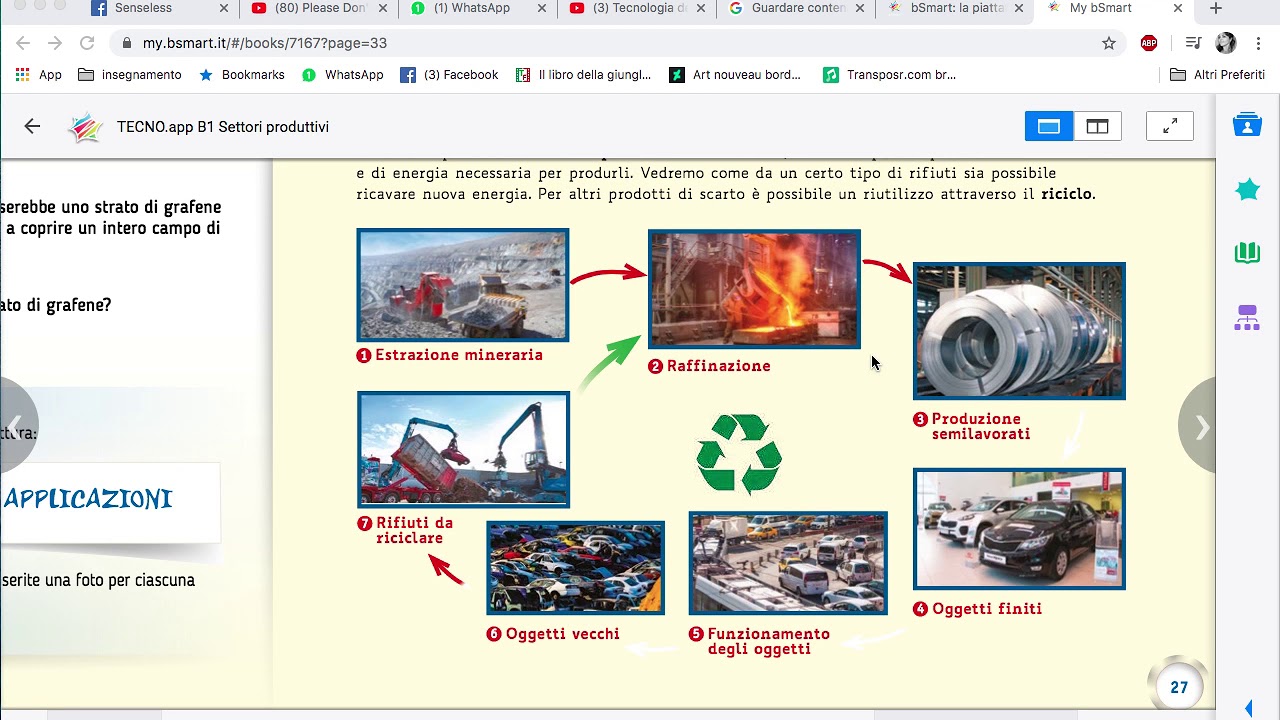The height and width of the screenshot is (720, 1280).
Task: Click the page number 27 badge
Action: coord(1179,687)
